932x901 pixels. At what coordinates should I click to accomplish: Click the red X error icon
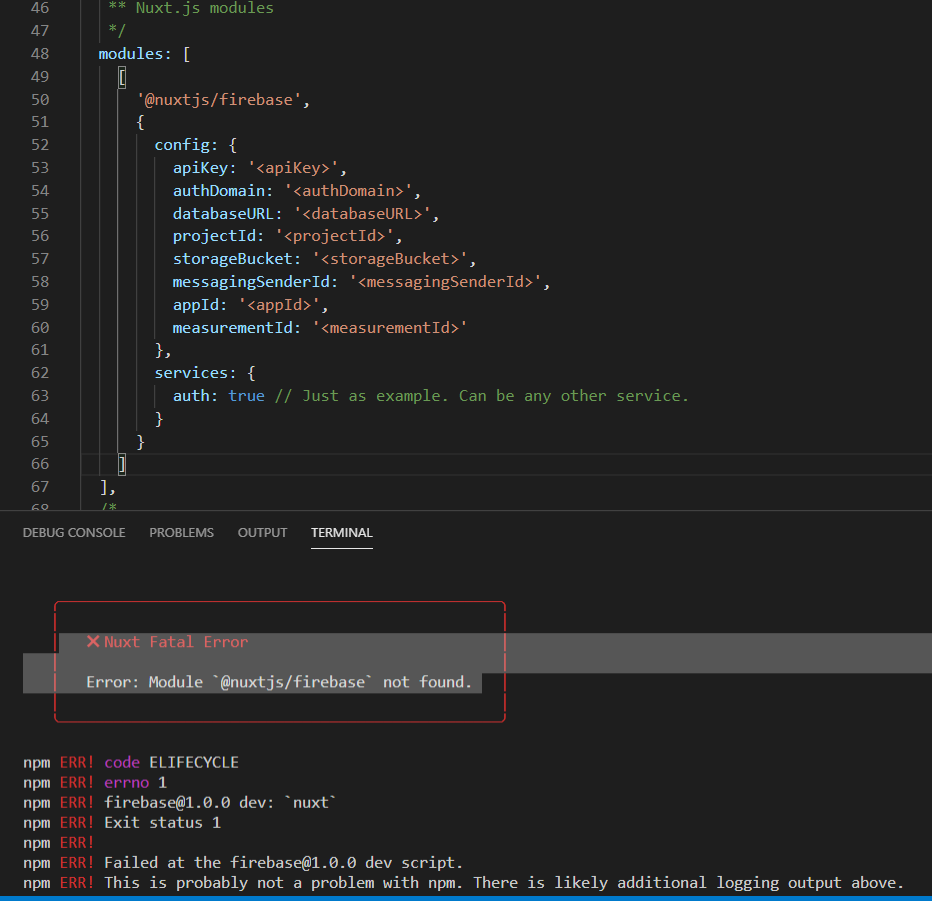pos(93,641)
